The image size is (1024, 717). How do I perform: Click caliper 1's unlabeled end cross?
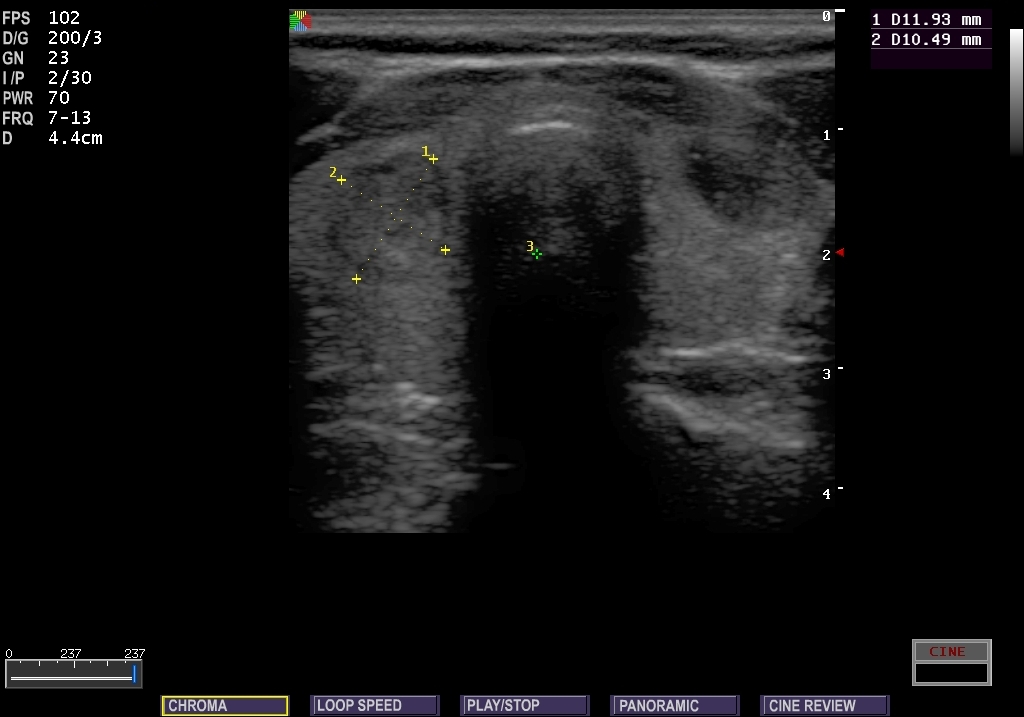click(x=356, y=279)
